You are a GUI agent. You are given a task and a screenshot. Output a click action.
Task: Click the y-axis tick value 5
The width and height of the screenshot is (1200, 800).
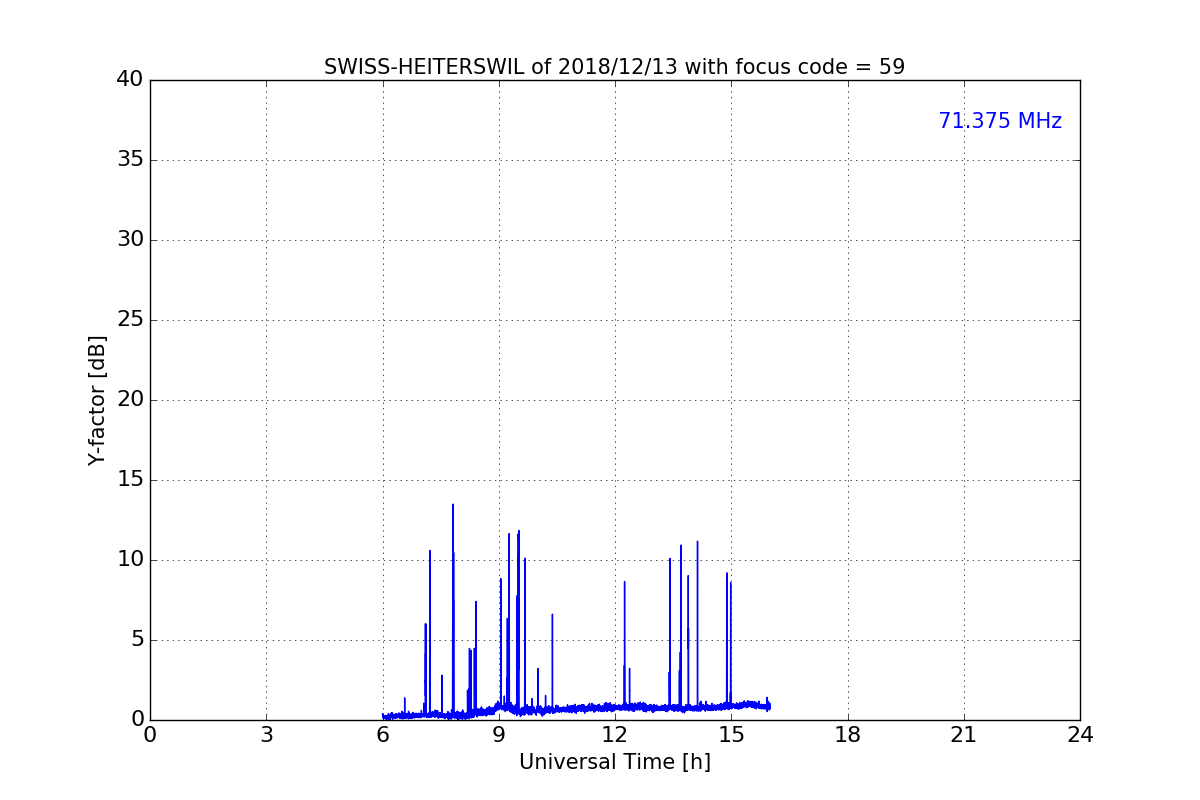pyautogui.click(x=137, y=640)
